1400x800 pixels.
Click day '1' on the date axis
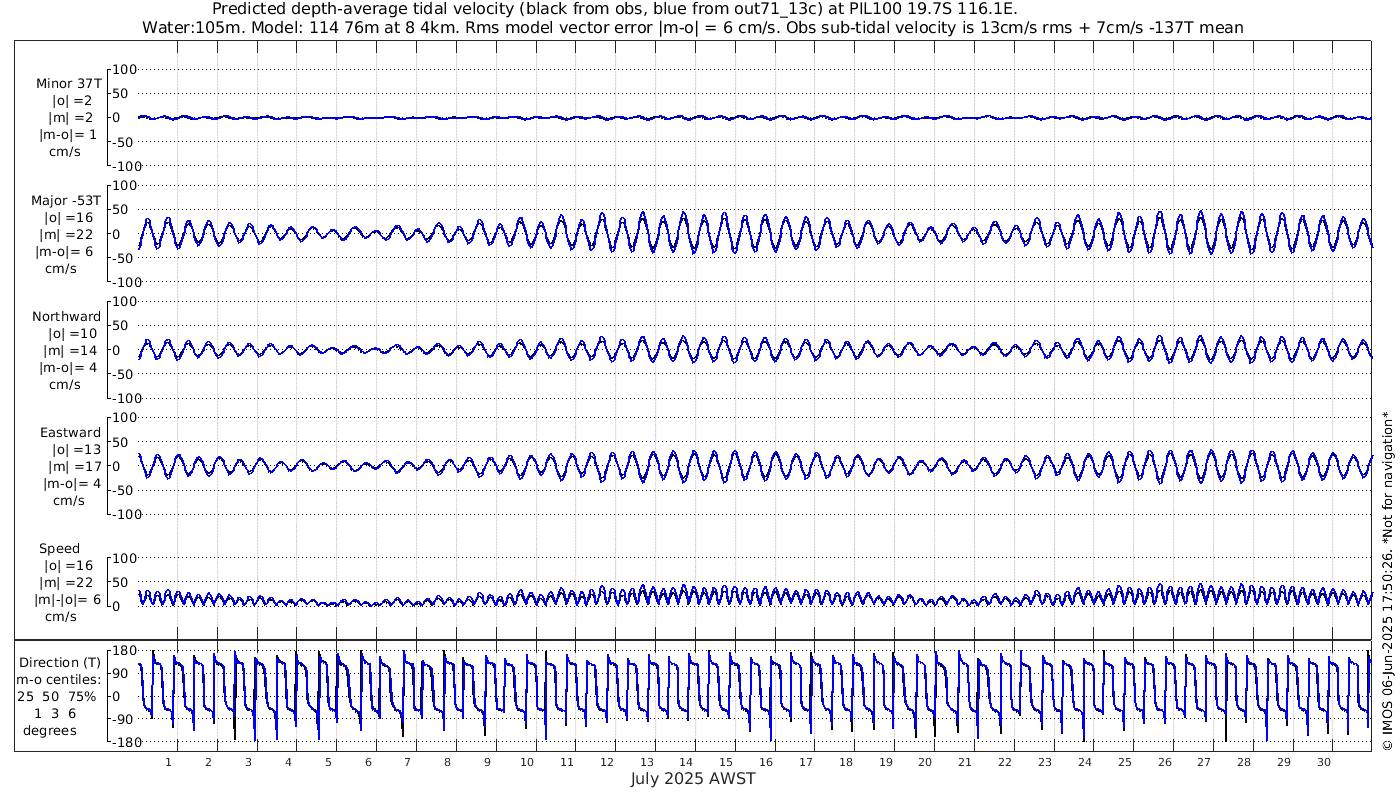click(168, 762)
